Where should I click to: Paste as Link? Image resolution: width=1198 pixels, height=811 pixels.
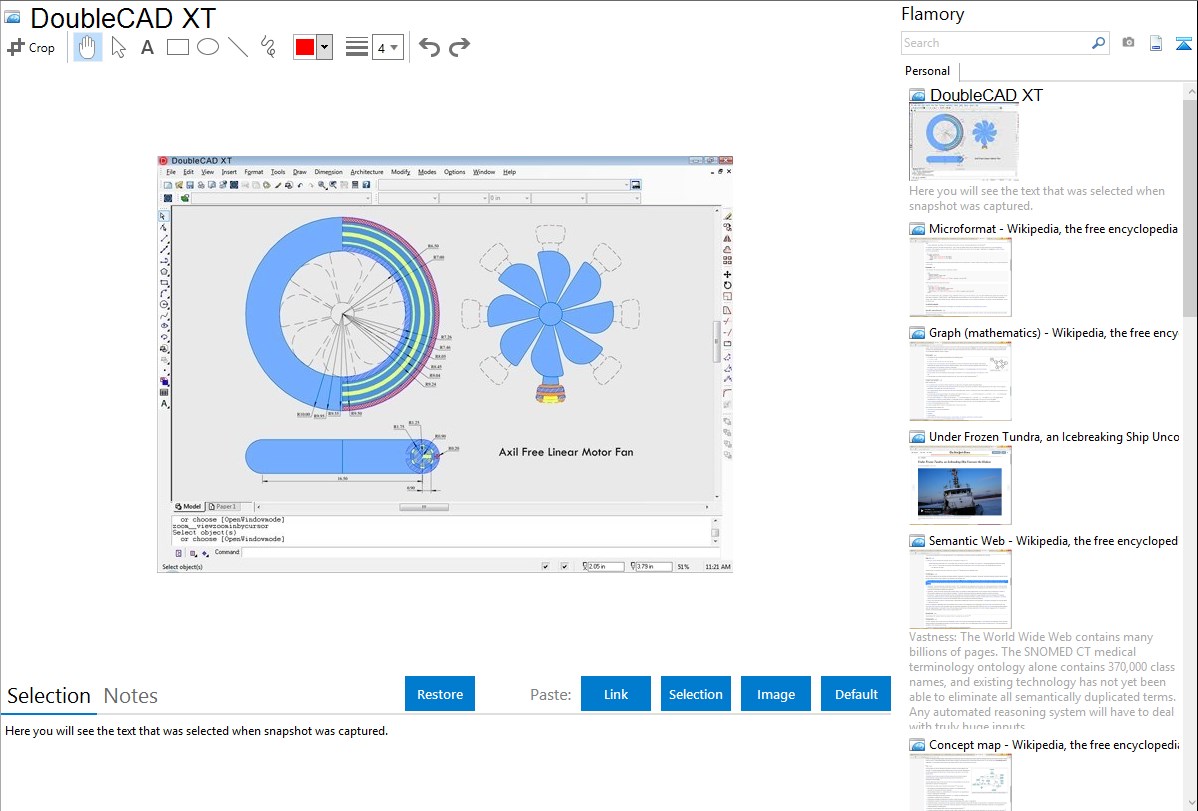tap(616, 694)
